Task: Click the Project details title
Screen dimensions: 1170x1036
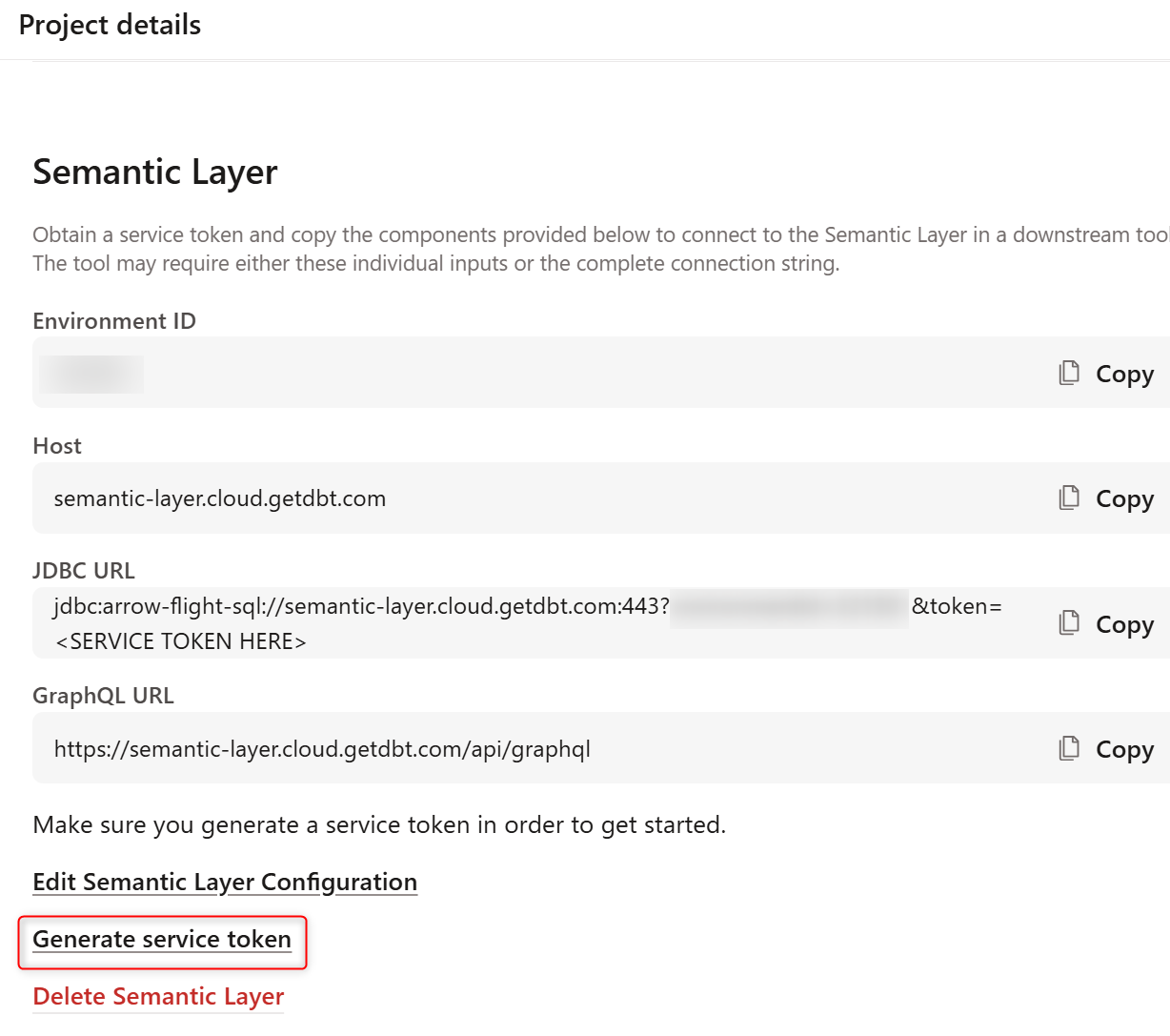Action: tap(110, 25)
